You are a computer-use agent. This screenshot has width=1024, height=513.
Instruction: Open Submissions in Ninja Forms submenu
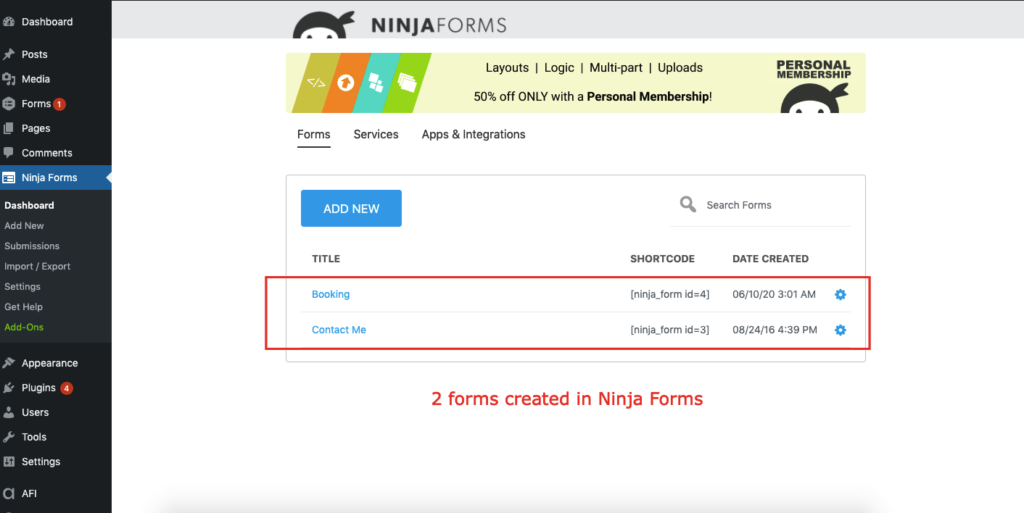[32, 246]
